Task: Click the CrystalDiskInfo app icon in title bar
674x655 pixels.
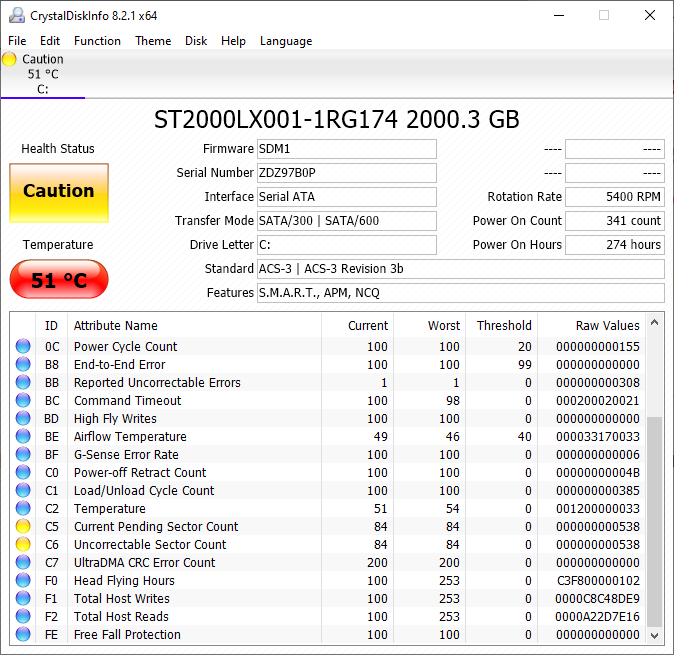Action: 17,15
